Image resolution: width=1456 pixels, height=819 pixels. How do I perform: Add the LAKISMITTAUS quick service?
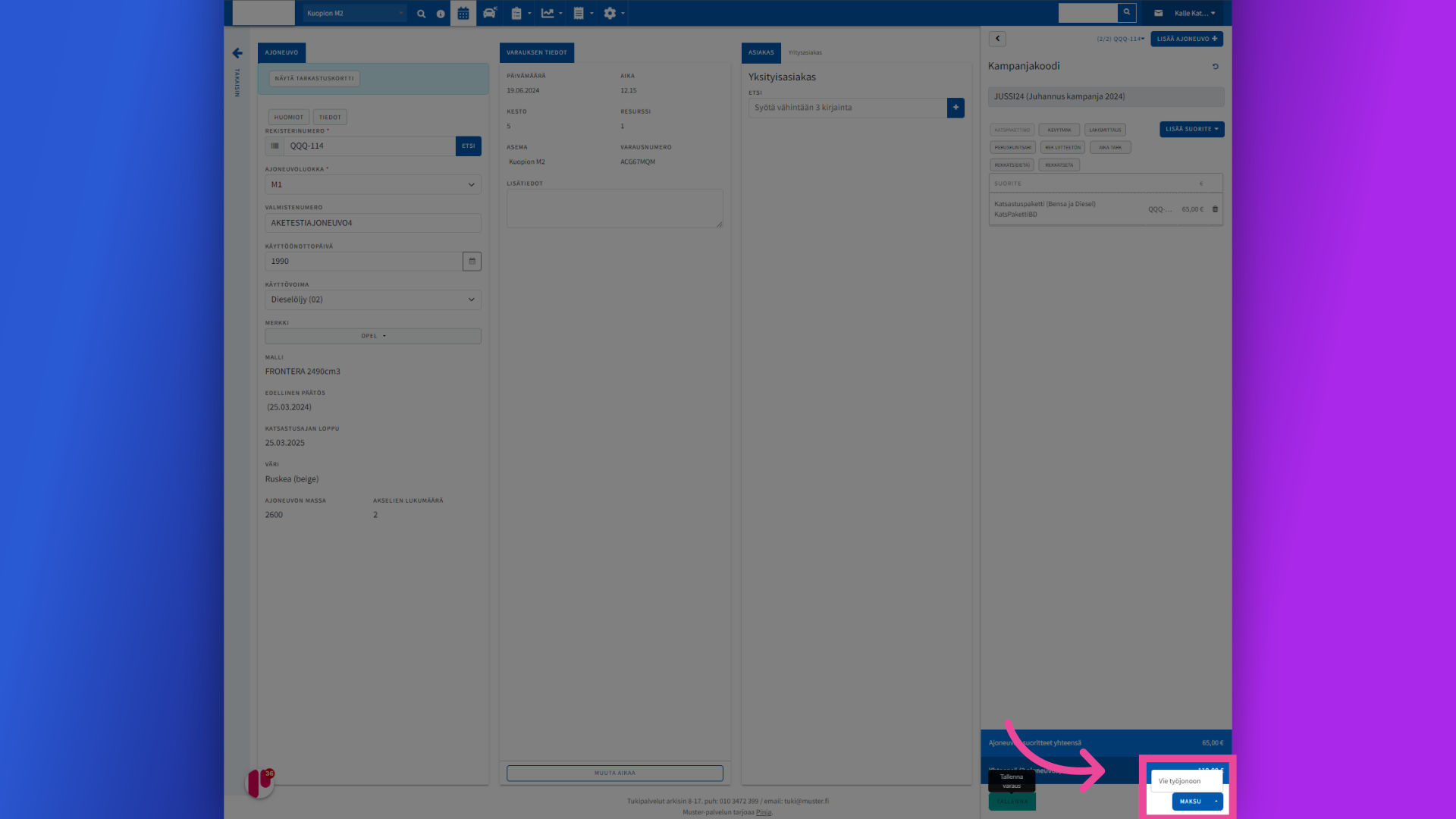pos(1105,130)
